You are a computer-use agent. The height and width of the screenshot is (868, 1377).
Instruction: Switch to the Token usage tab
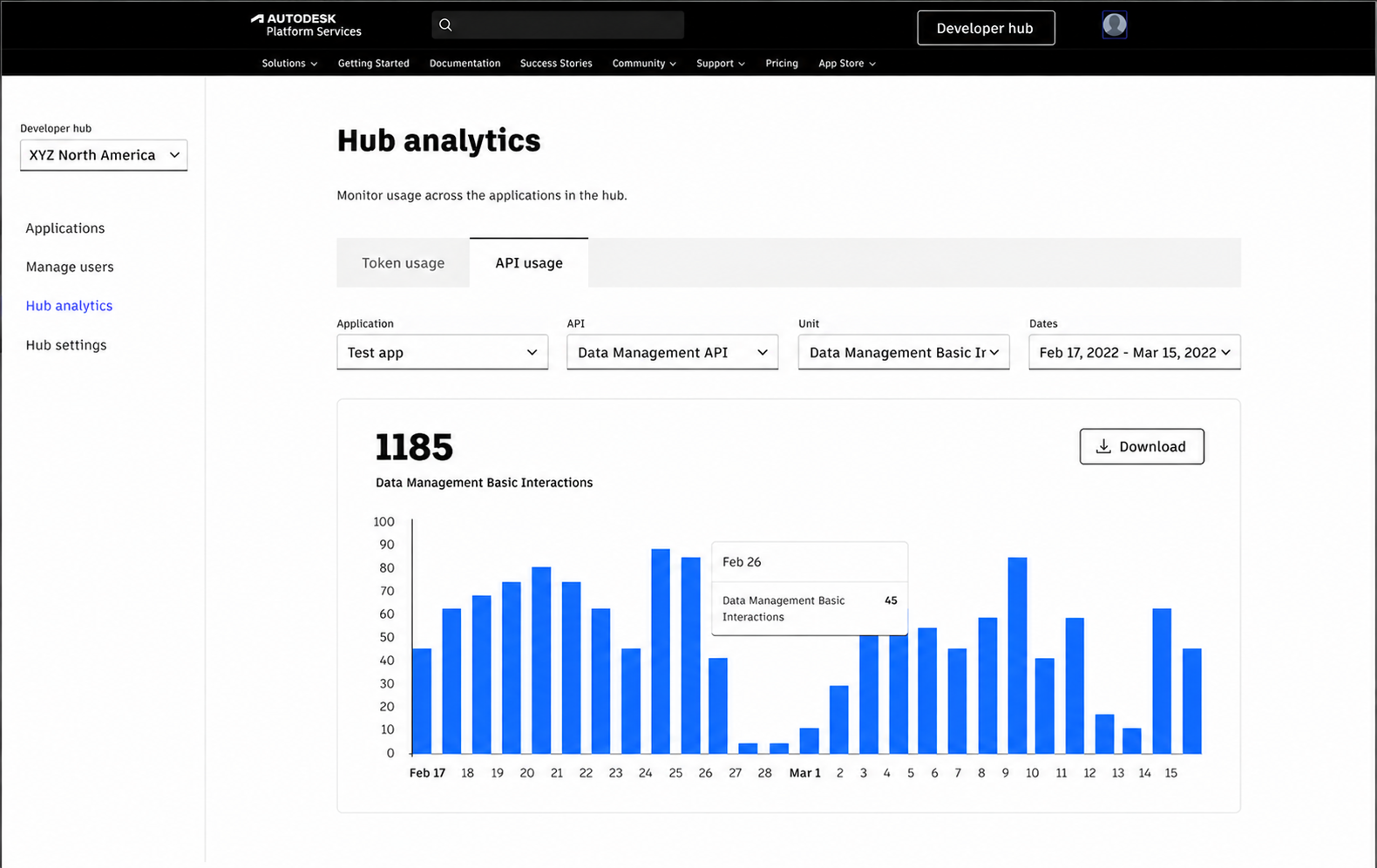403,262
